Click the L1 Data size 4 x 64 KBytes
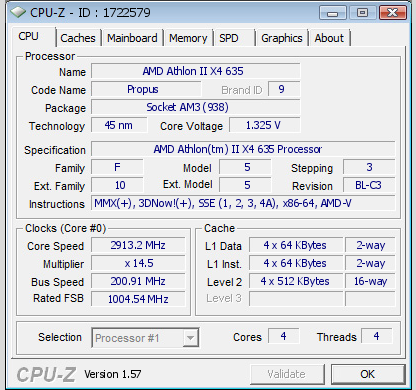This screenshot has height=390, width=416. pos(296,245)
